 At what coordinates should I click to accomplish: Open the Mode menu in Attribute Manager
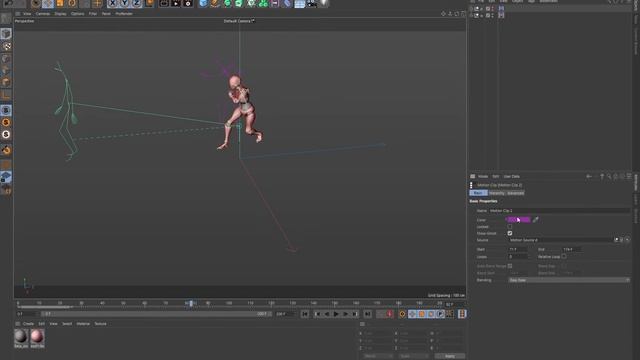483,176
